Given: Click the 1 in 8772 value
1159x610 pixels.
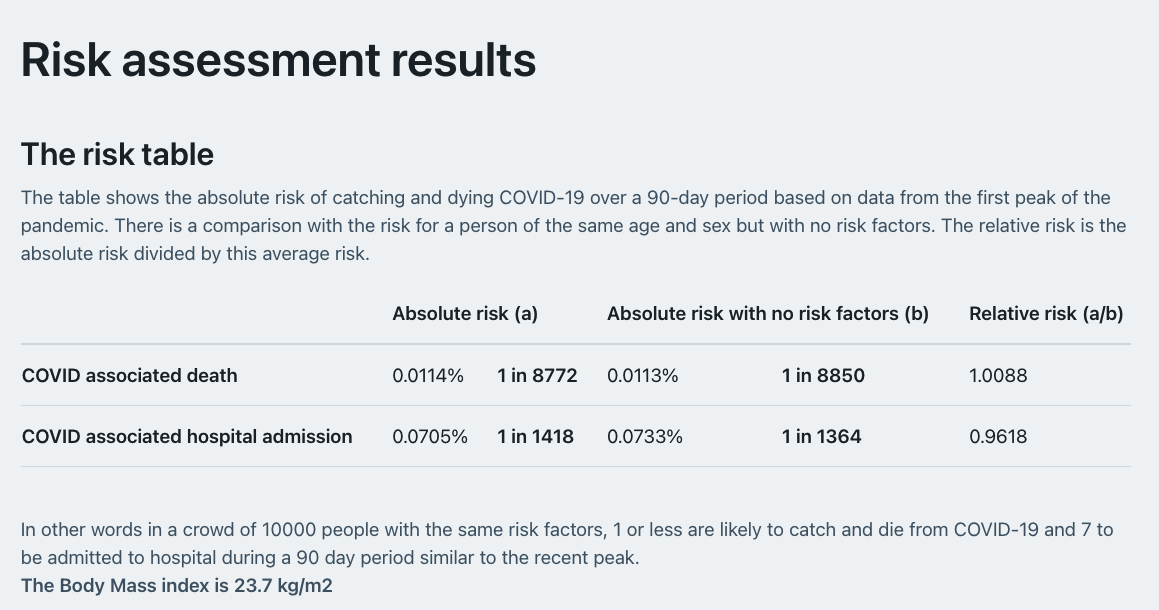Looking at the screenshot, I should pos(537,376).
